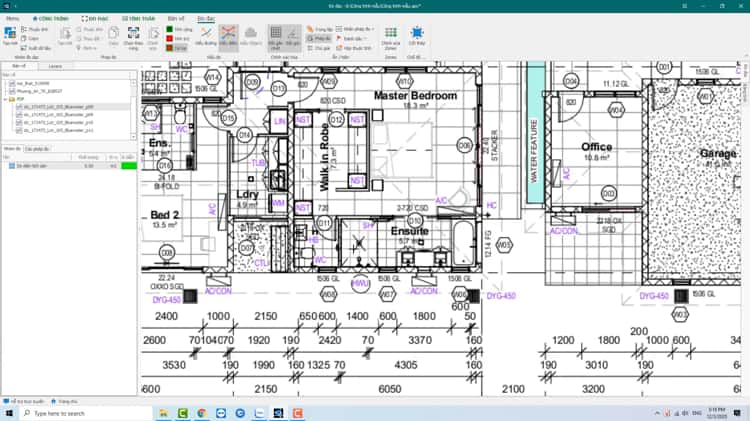Switch to the Các phép đo tab
The height and width of the screenshot is (421, 750).
click(x=37, y=149)
